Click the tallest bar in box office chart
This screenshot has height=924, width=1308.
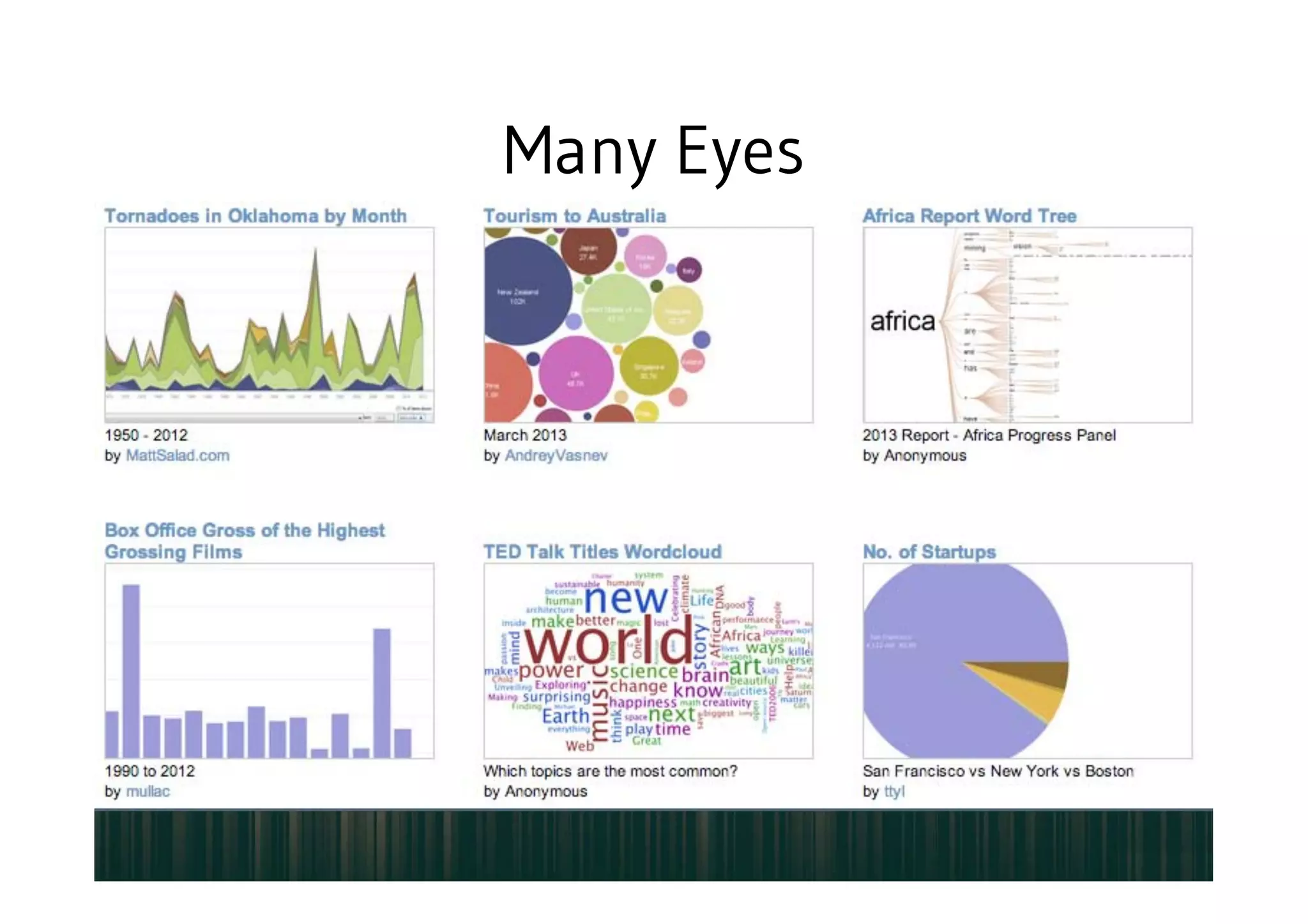click(x=131, y=671)
